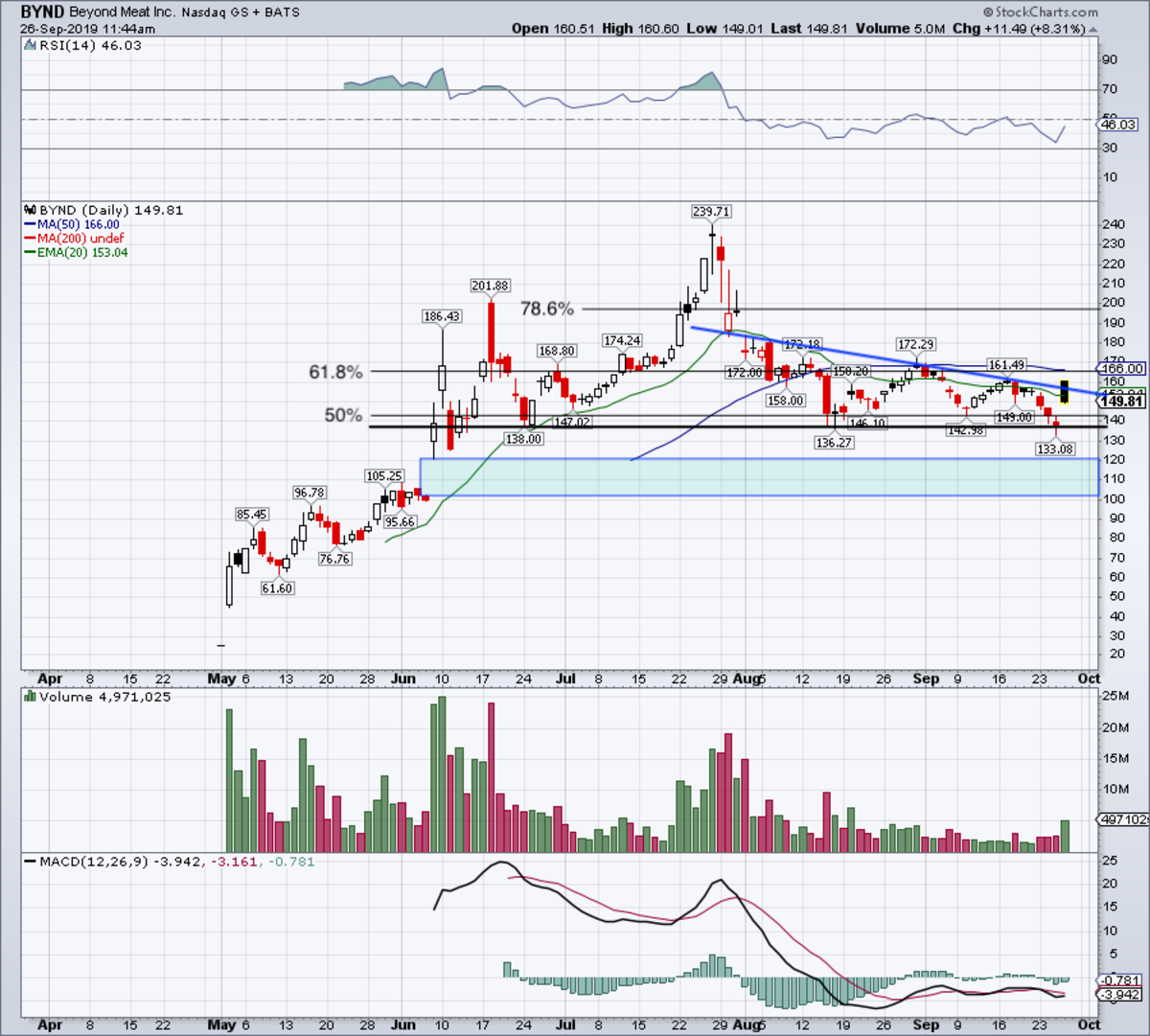Click the Volume 5.0M header value

click(899, 29)
